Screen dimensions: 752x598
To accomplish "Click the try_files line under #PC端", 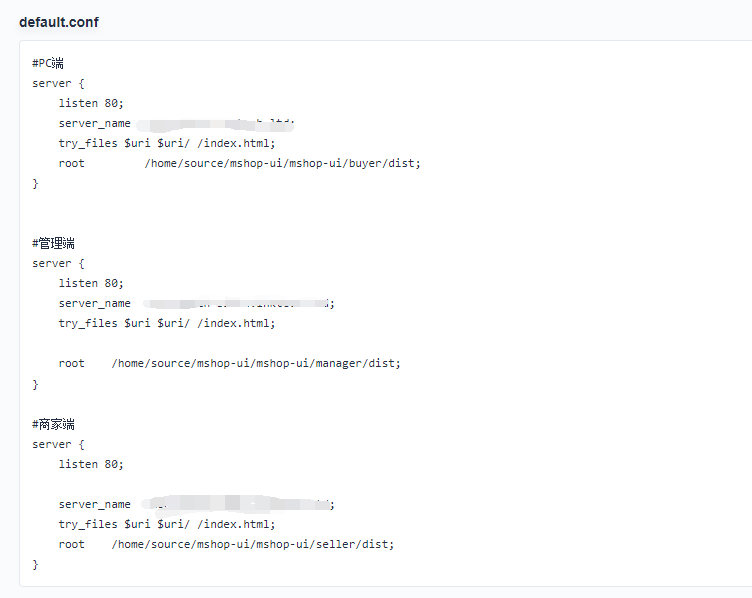I will coord(166,143).
